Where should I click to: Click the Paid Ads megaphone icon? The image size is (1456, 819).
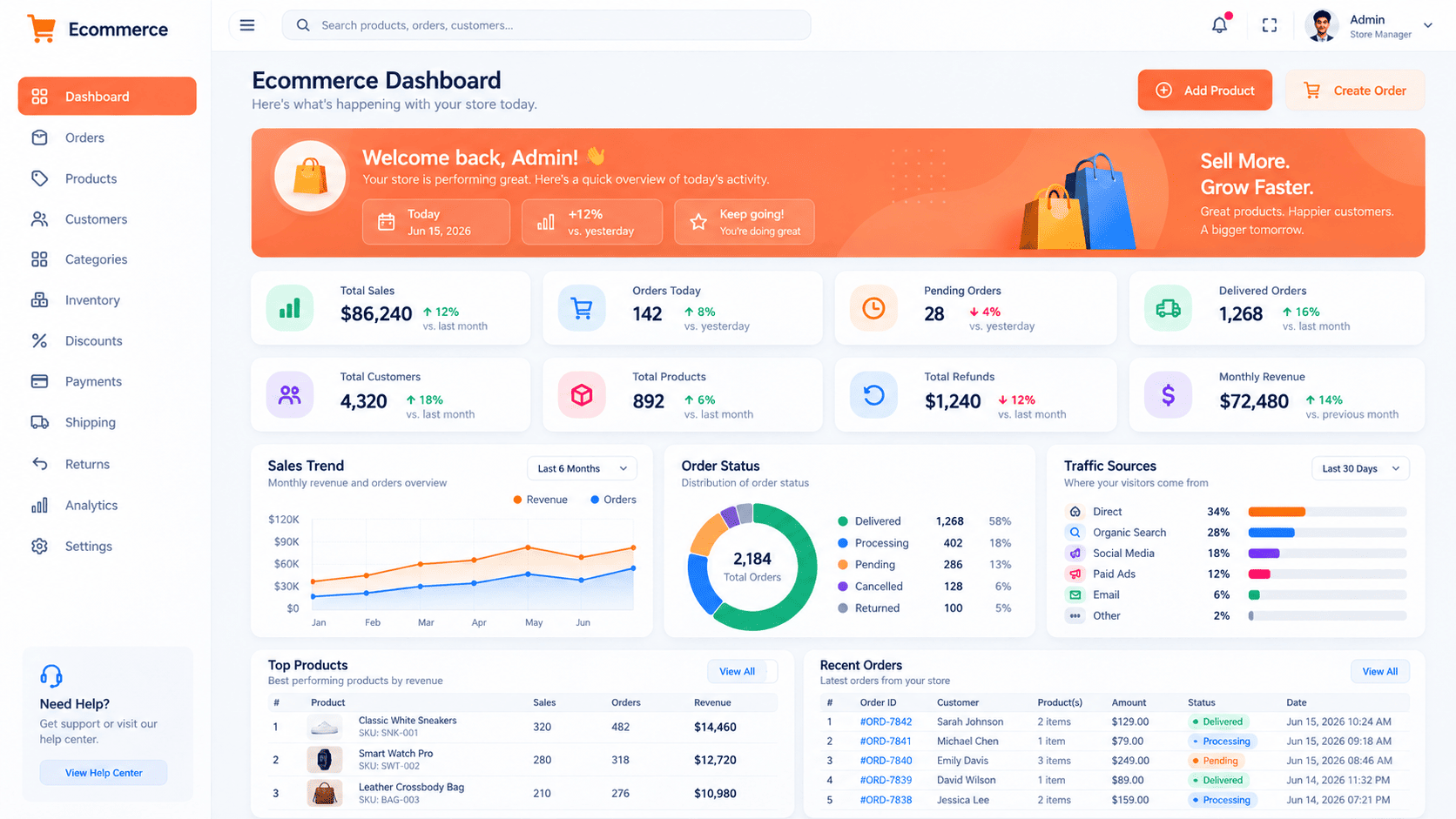tap(1075, 574)
